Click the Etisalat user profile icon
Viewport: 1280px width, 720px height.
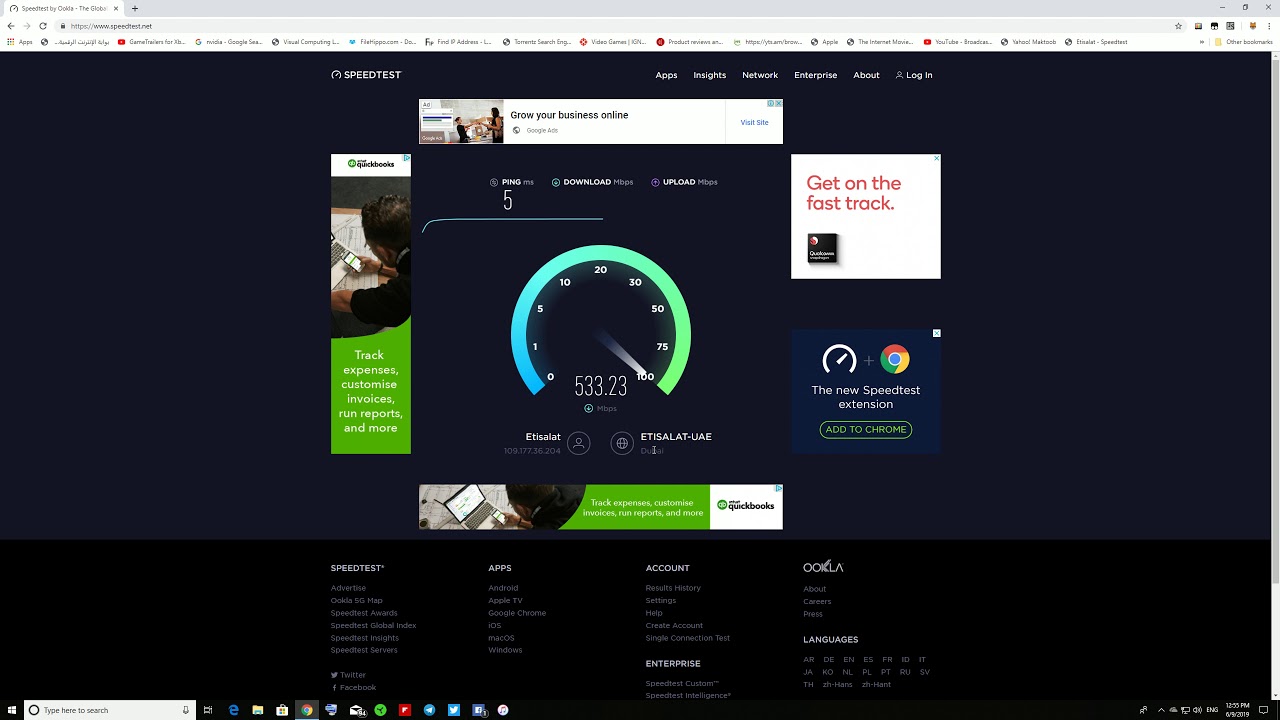tap(578, 443)
